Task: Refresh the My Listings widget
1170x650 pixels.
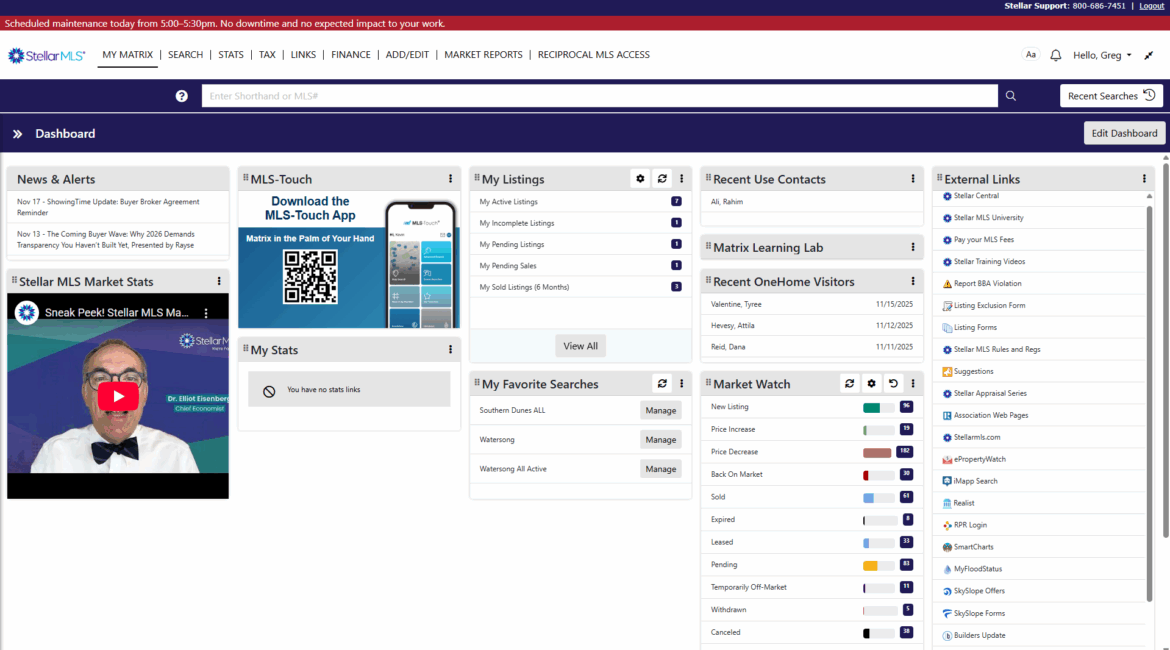Action: [661, 179]
